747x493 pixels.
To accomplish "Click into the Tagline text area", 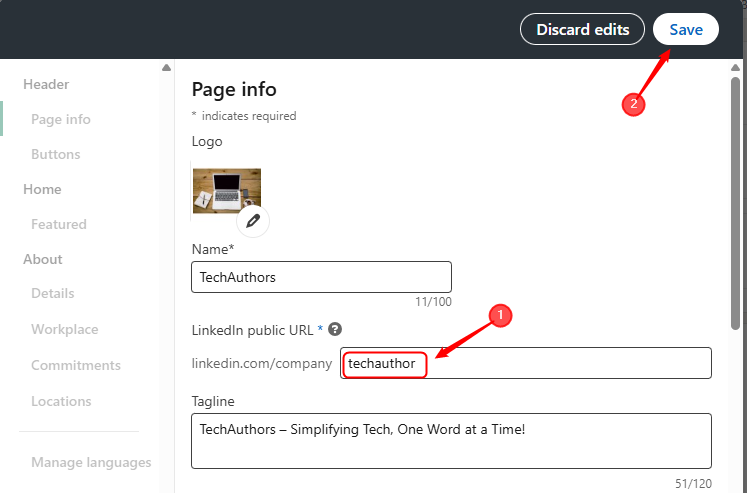I will pyautogui.click(x=452, y=441).
